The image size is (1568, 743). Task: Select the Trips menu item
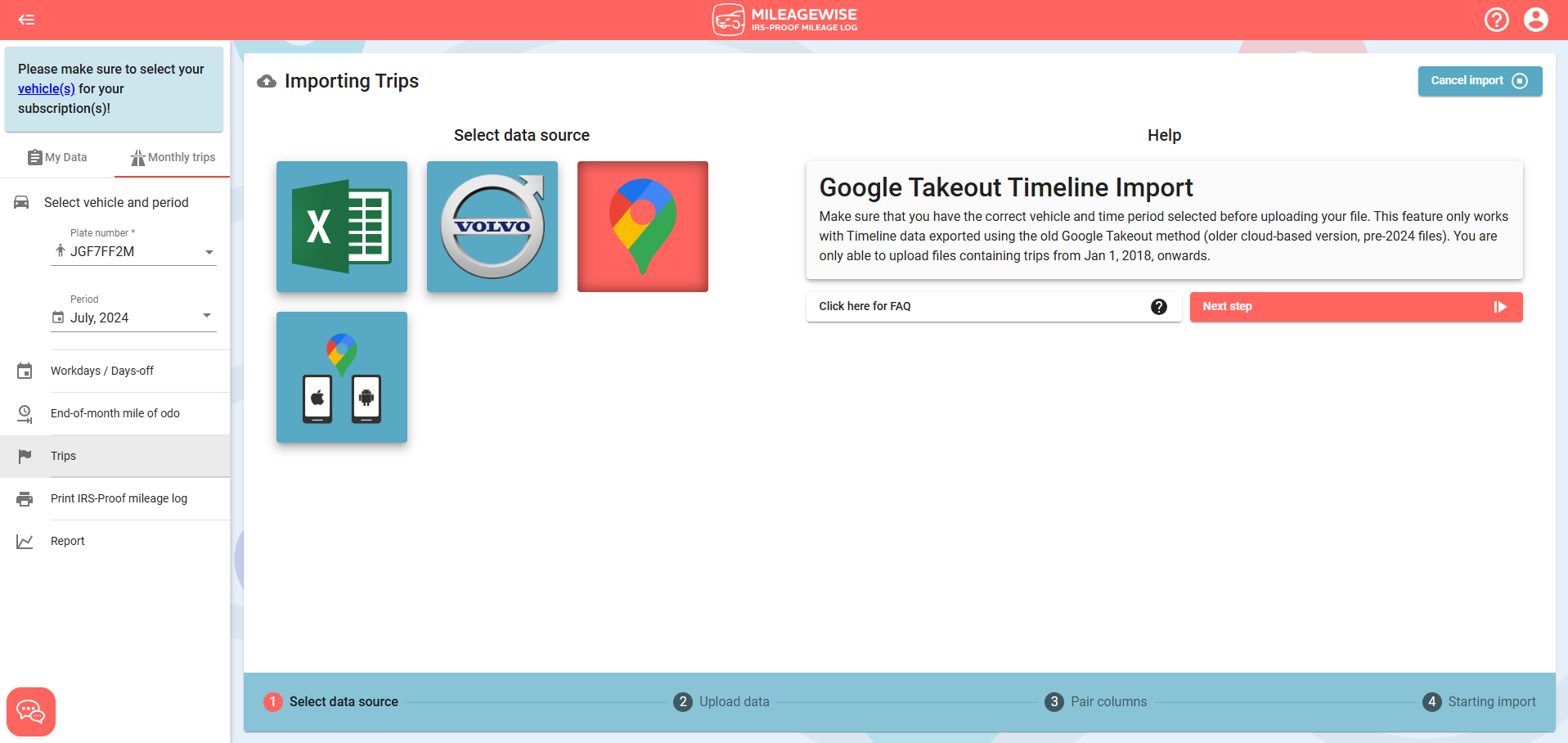(115, 456)
